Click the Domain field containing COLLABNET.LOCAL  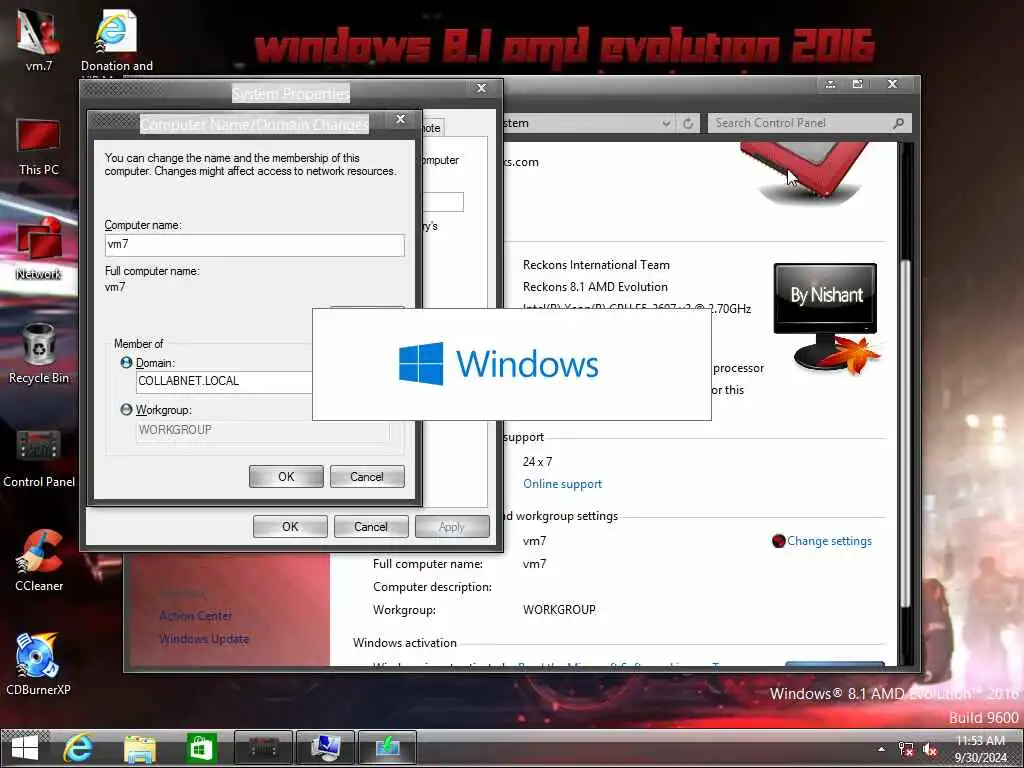tap(224, 381)
